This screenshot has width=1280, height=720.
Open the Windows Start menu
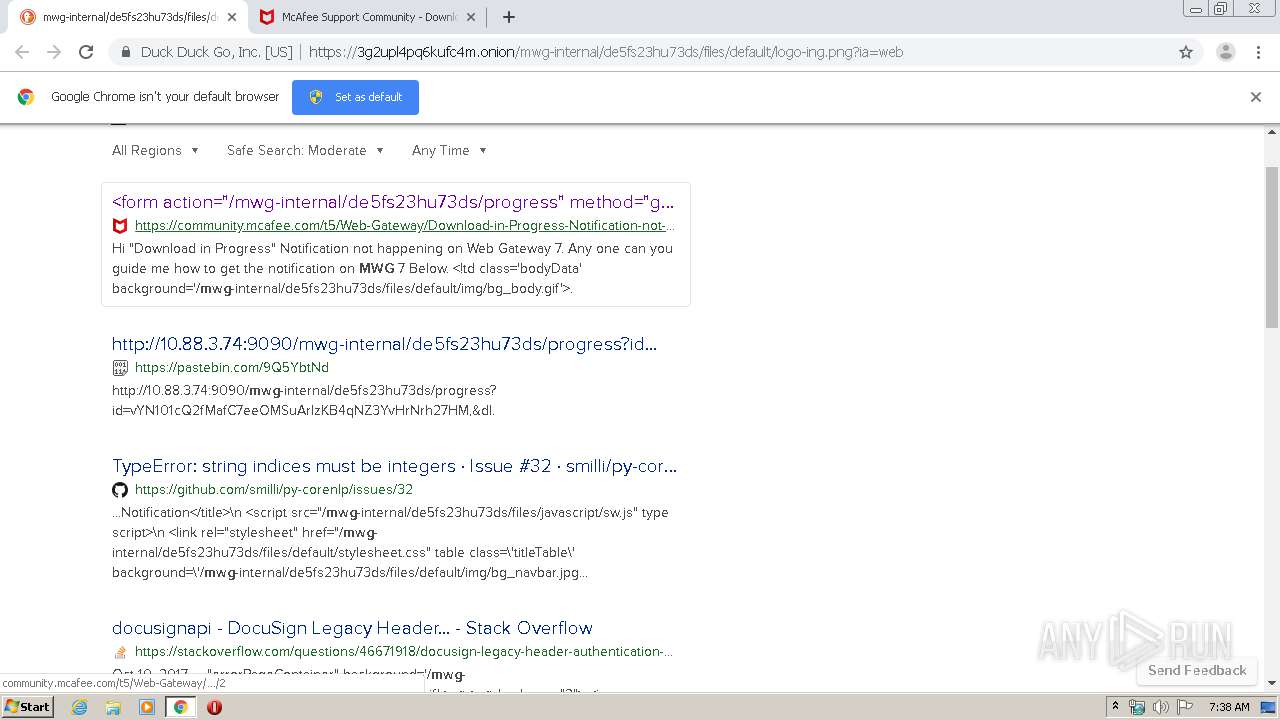(x=27, y=707)
